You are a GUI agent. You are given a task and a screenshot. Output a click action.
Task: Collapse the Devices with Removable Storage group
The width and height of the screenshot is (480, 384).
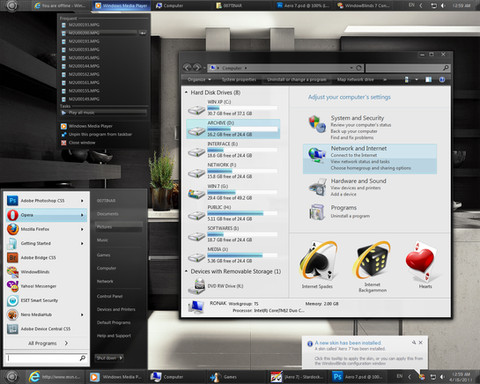pyautogui.click(x=186, y=271)
